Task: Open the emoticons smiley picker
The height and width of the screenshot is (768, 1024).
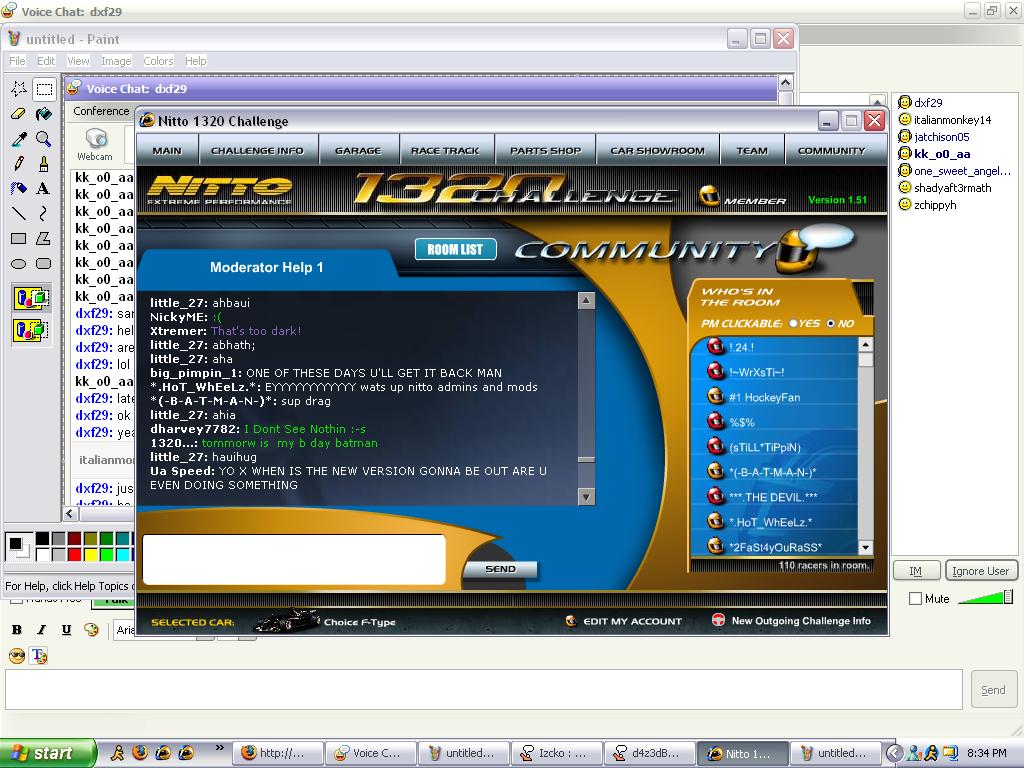Action: (x=17, y=656)
